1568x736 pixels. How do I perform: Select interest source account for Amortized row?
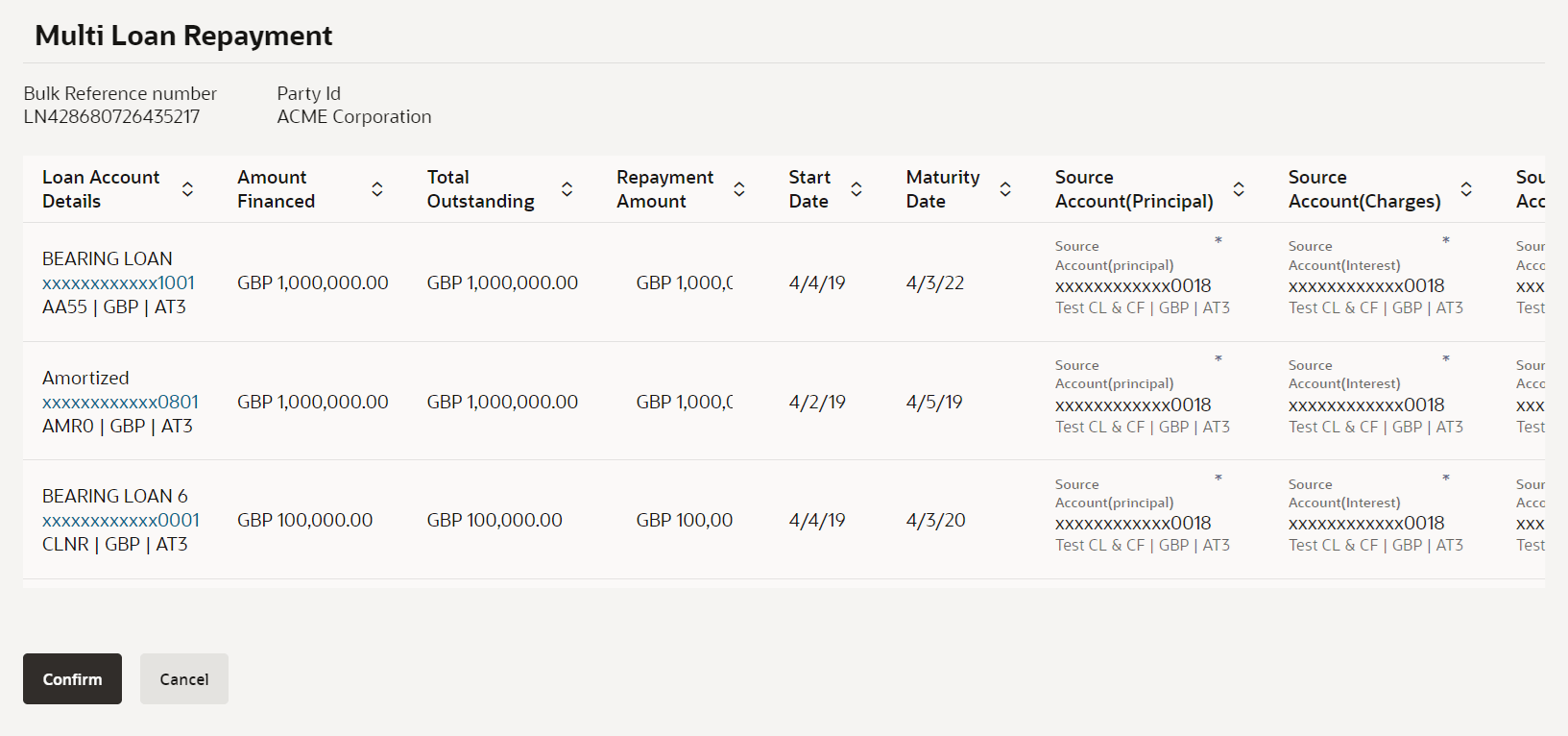point(1366,405)
